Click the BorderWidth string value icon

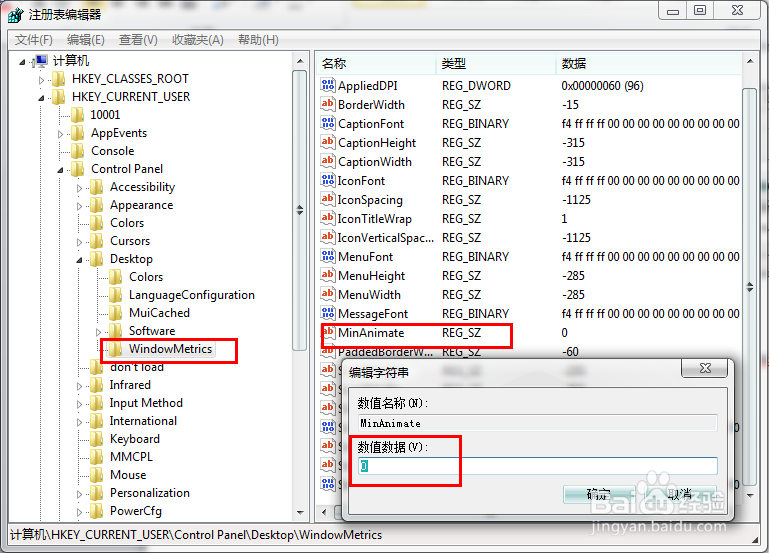point(328,104)
